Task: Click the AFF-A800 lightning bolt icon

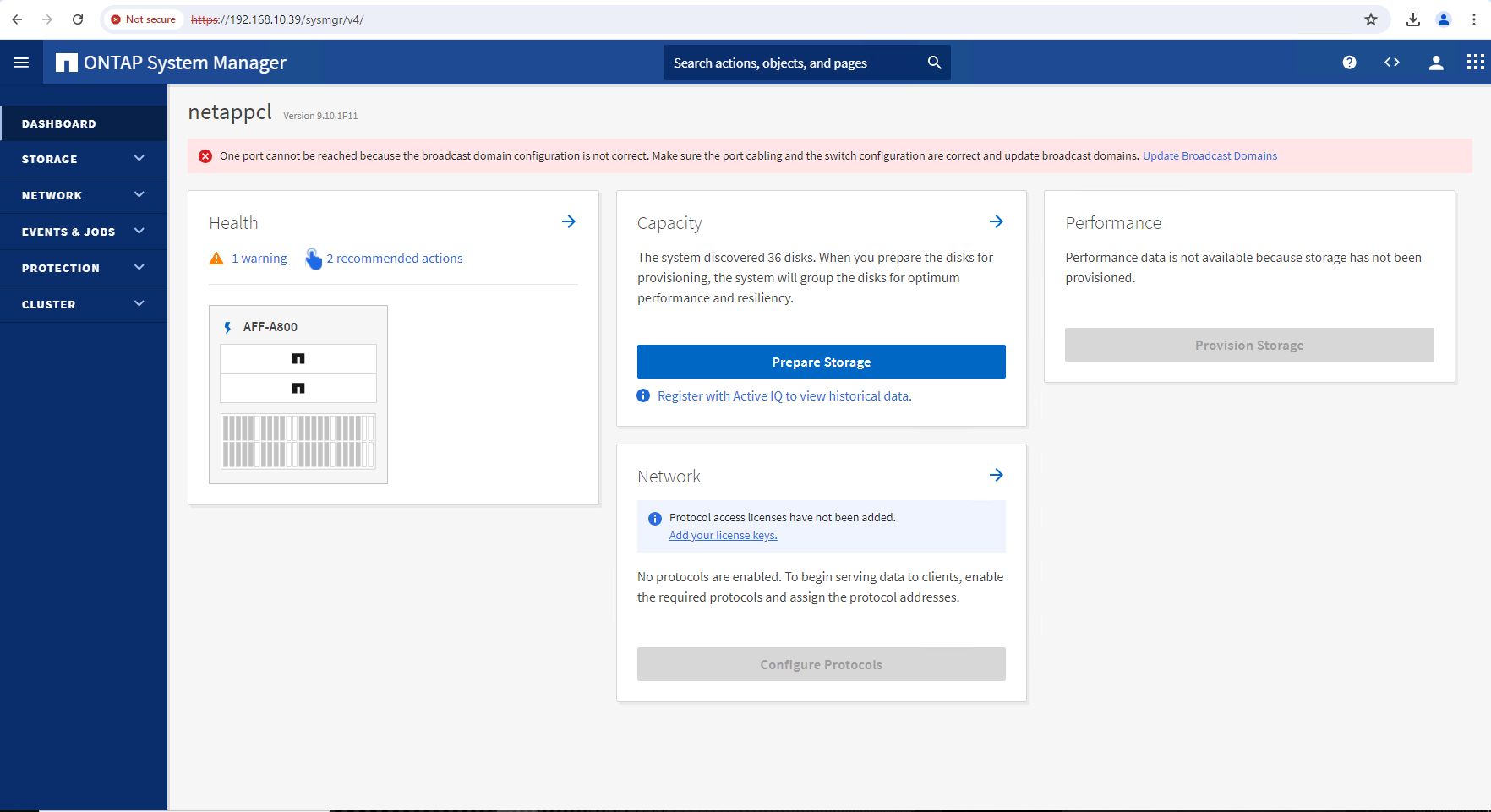Action: (227, 327)
